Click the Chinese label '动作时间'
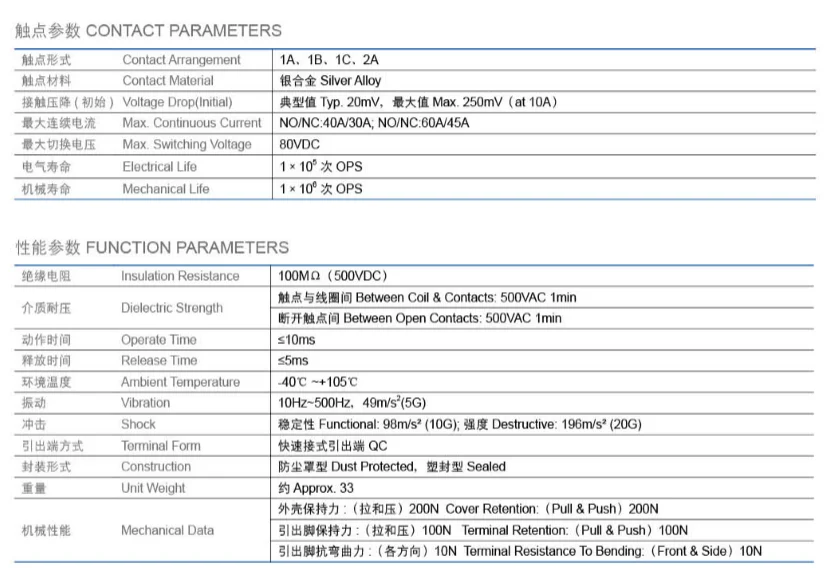 46,340
